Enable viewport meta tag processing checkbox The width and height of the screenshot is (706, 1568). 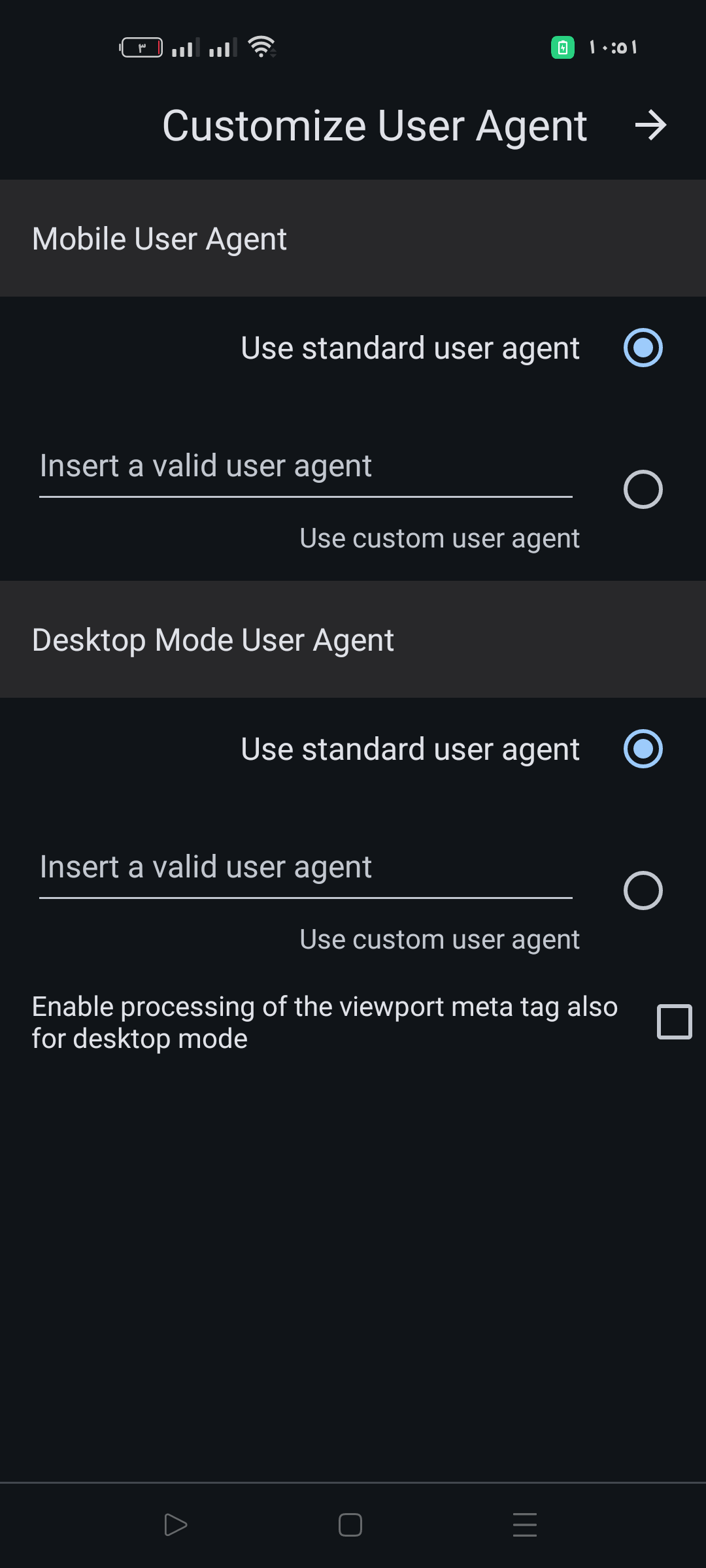pos(675,1022)
